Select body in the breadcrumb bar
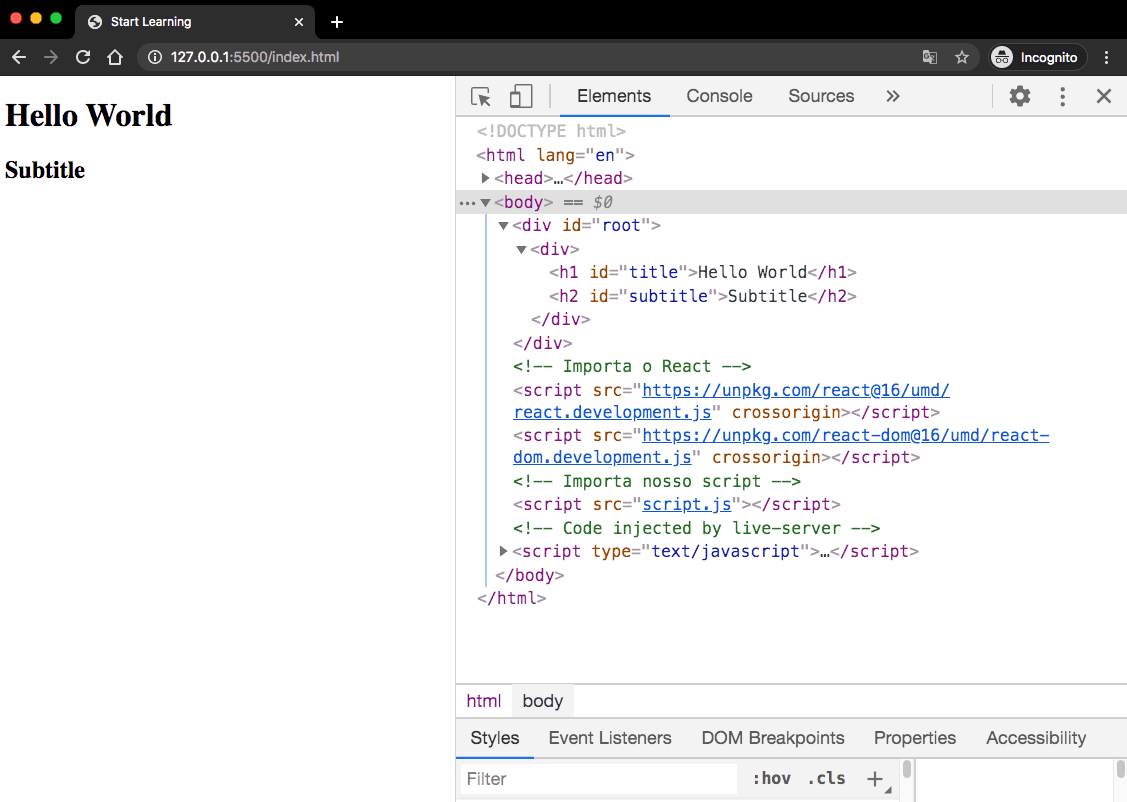 click(x=542, y=700)
